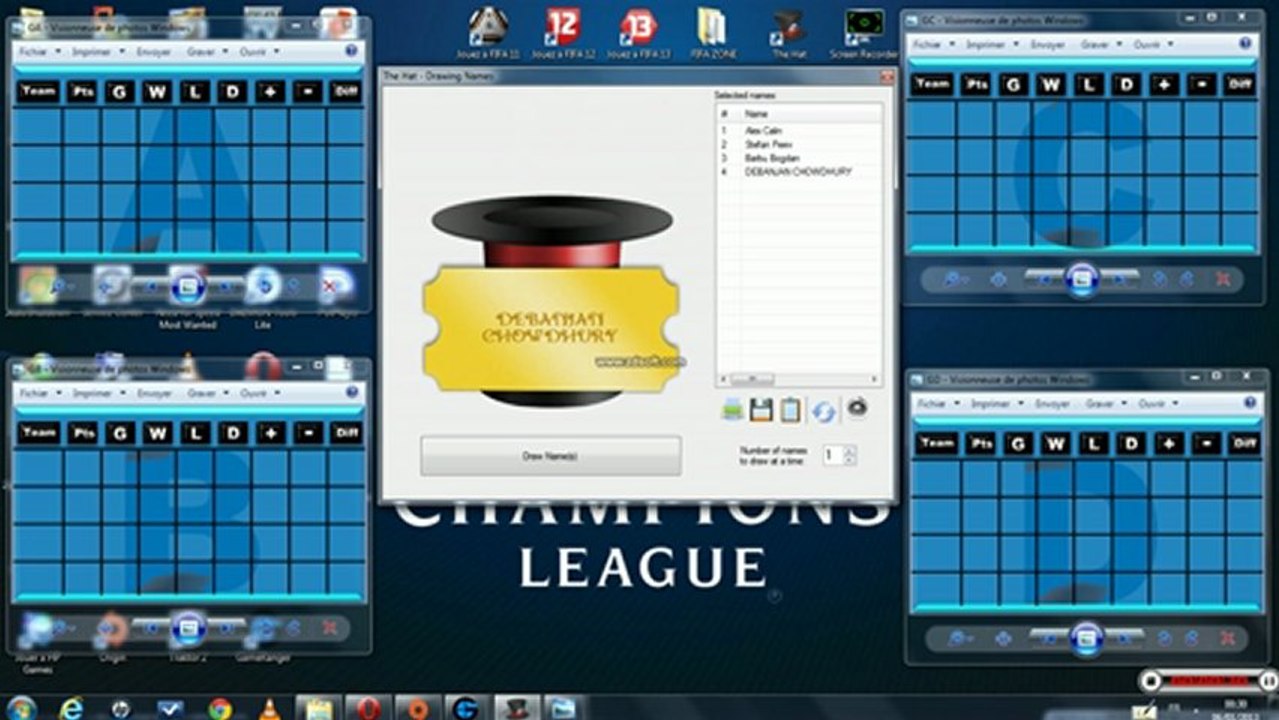Rotate clockwise in GC viewer
This screenshot has width=1279, height=720.
pos(1186,280)
